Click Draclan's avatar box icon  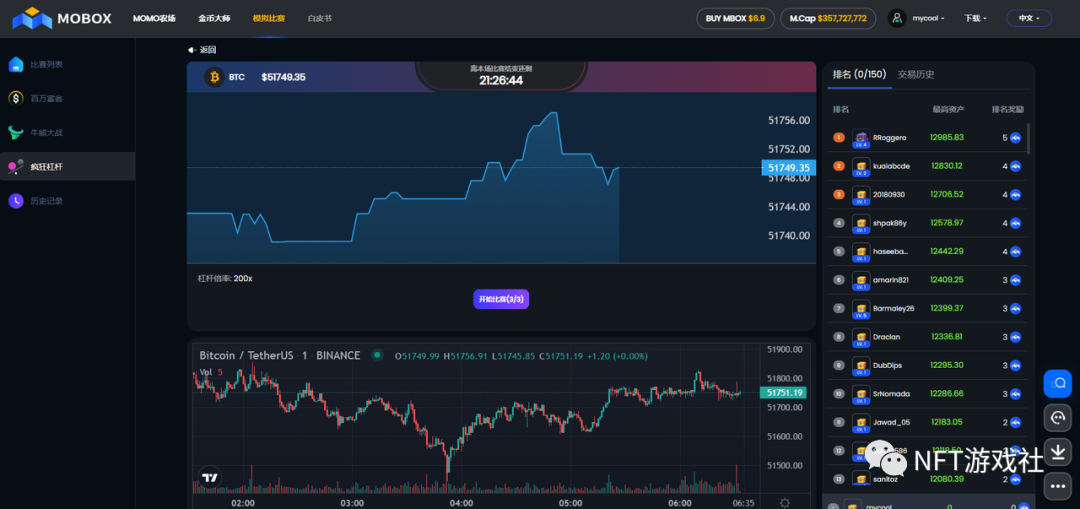[861, 337]
